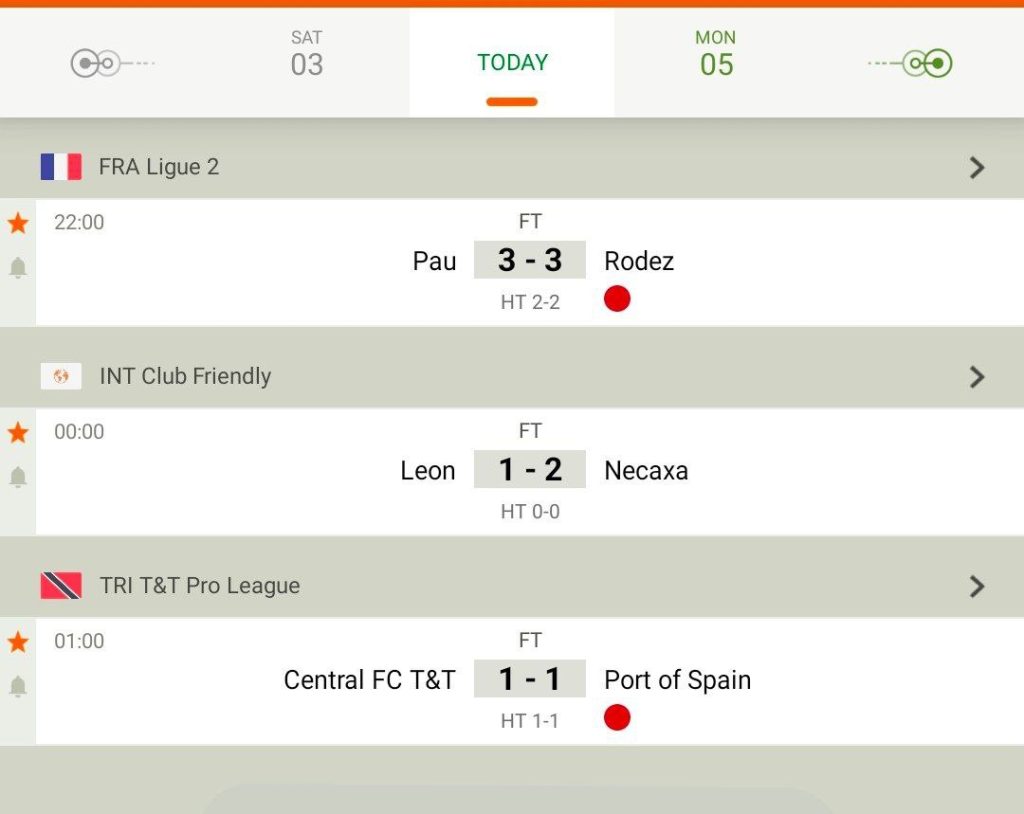Open the Leon vs Necaxa match
This screenshot has height=814, width=1024.
pos(530,469)
